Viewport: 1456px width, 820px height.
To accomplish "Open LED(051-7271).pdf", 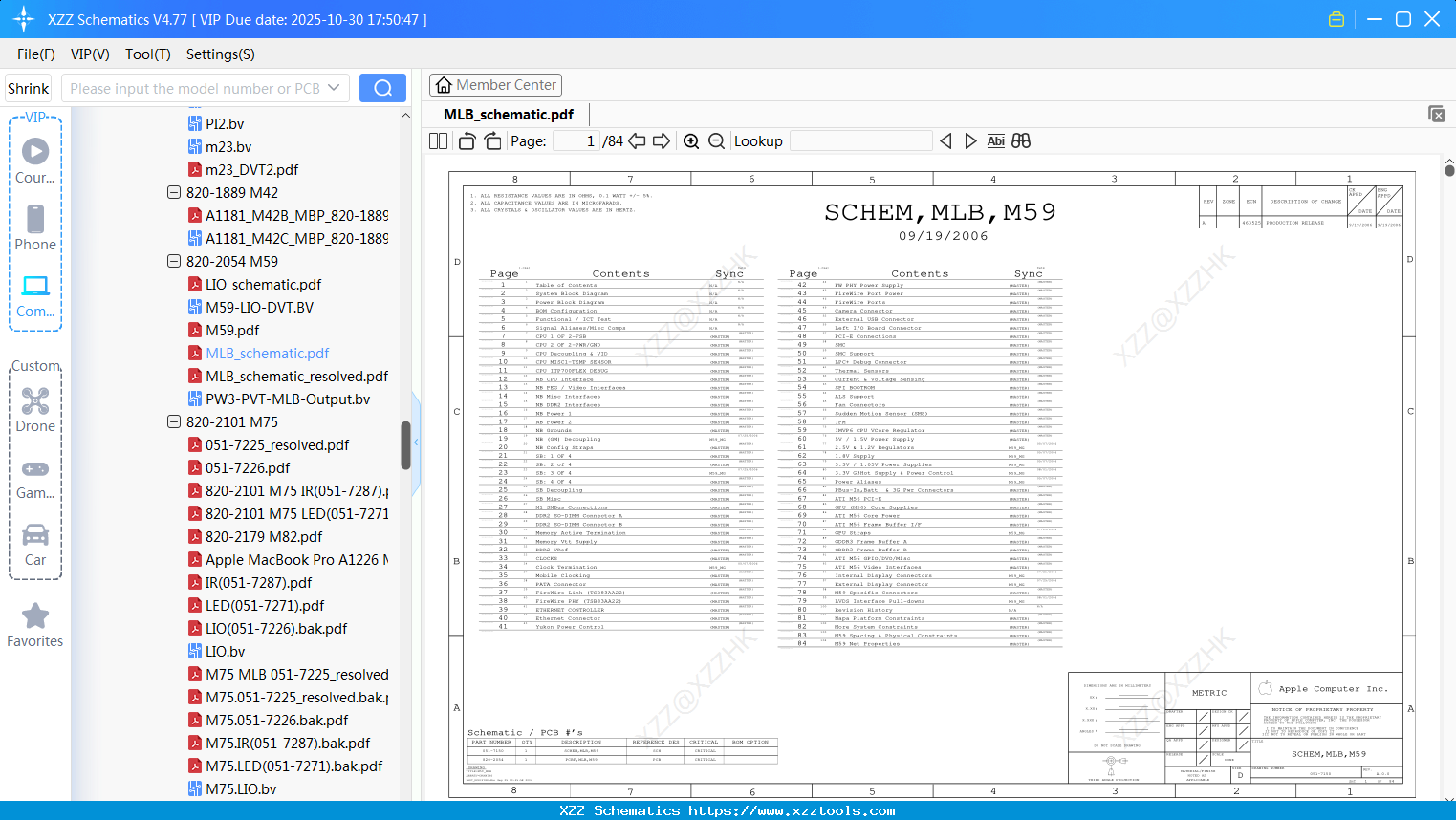I will click(x=256, y=605).
